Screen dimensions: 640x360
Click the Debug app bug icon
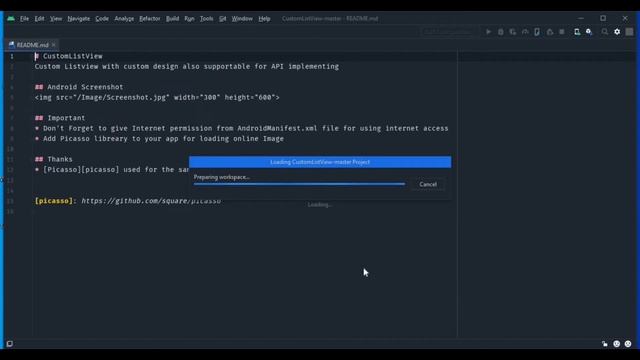click(x=500, y=32)
